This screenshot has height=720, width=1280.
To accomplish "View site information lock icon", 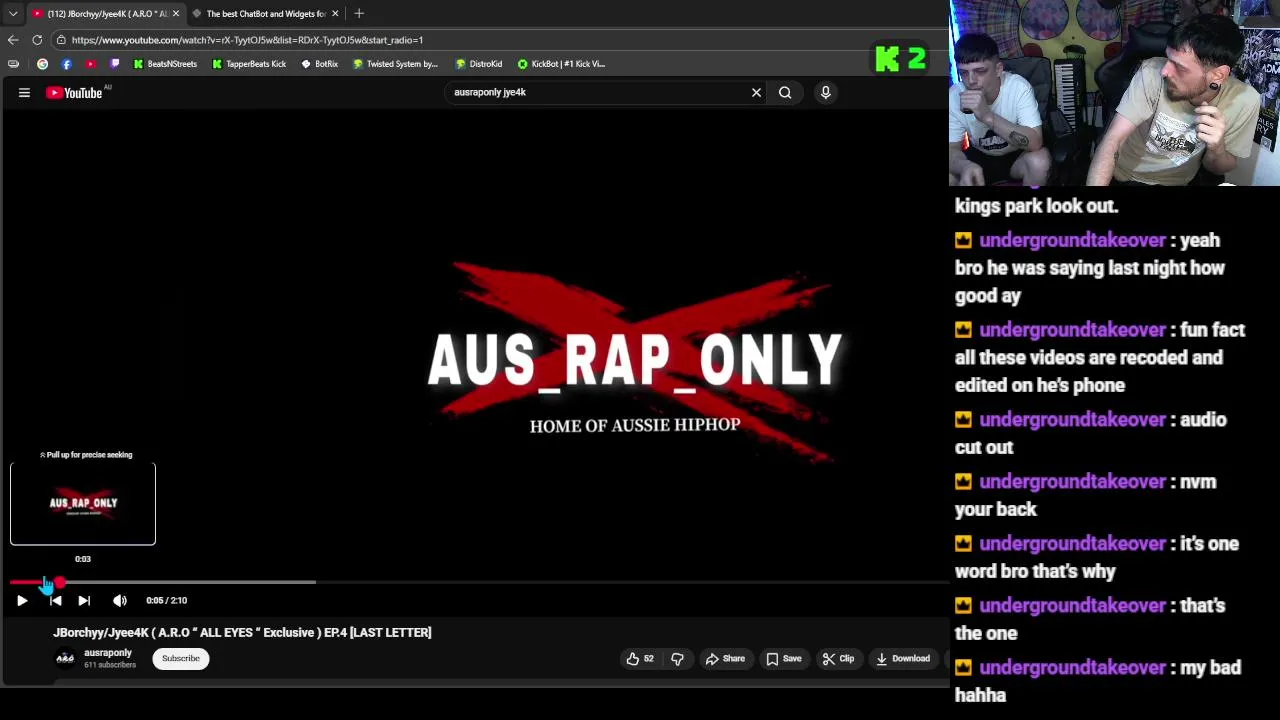I will 61,40.
